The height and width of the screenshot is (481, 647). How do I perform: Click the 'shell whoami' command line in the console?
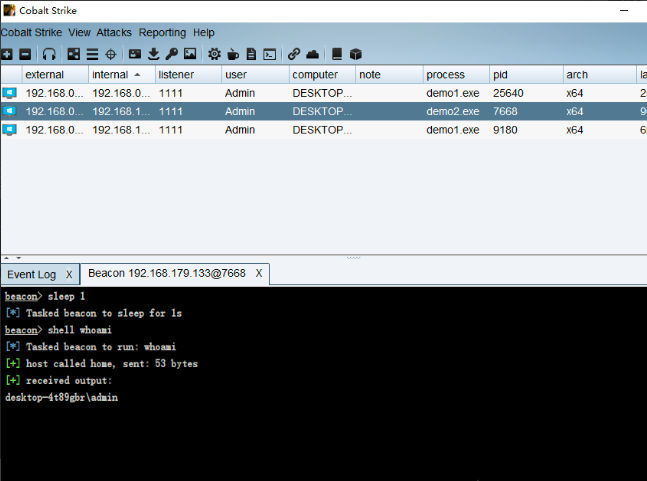click(x=58, y=330)
